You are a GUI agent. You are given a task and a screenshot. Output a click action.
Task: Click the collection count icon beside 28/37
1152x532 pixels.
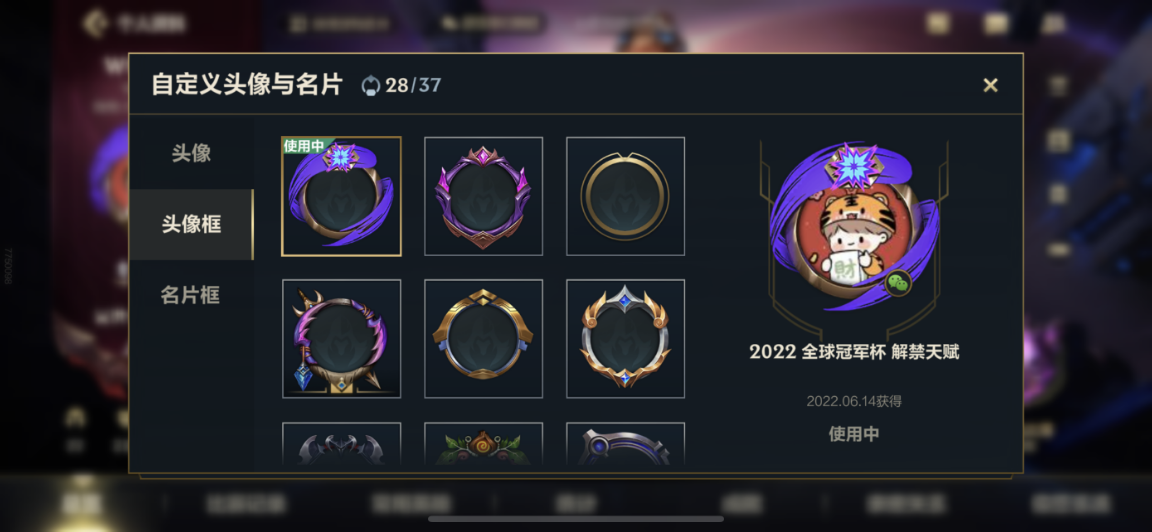pyautogui.click(x=371, y=85)
